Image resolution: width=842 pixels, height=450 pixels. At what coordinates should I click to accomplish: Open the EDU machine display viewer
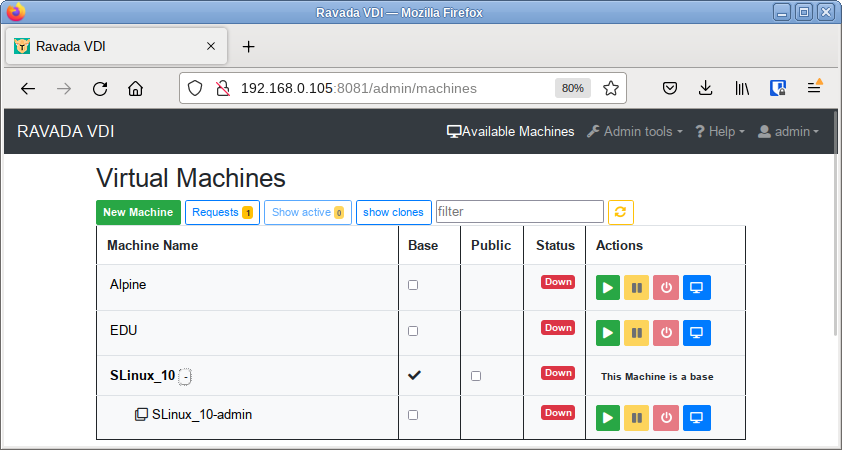click(696, 332)
